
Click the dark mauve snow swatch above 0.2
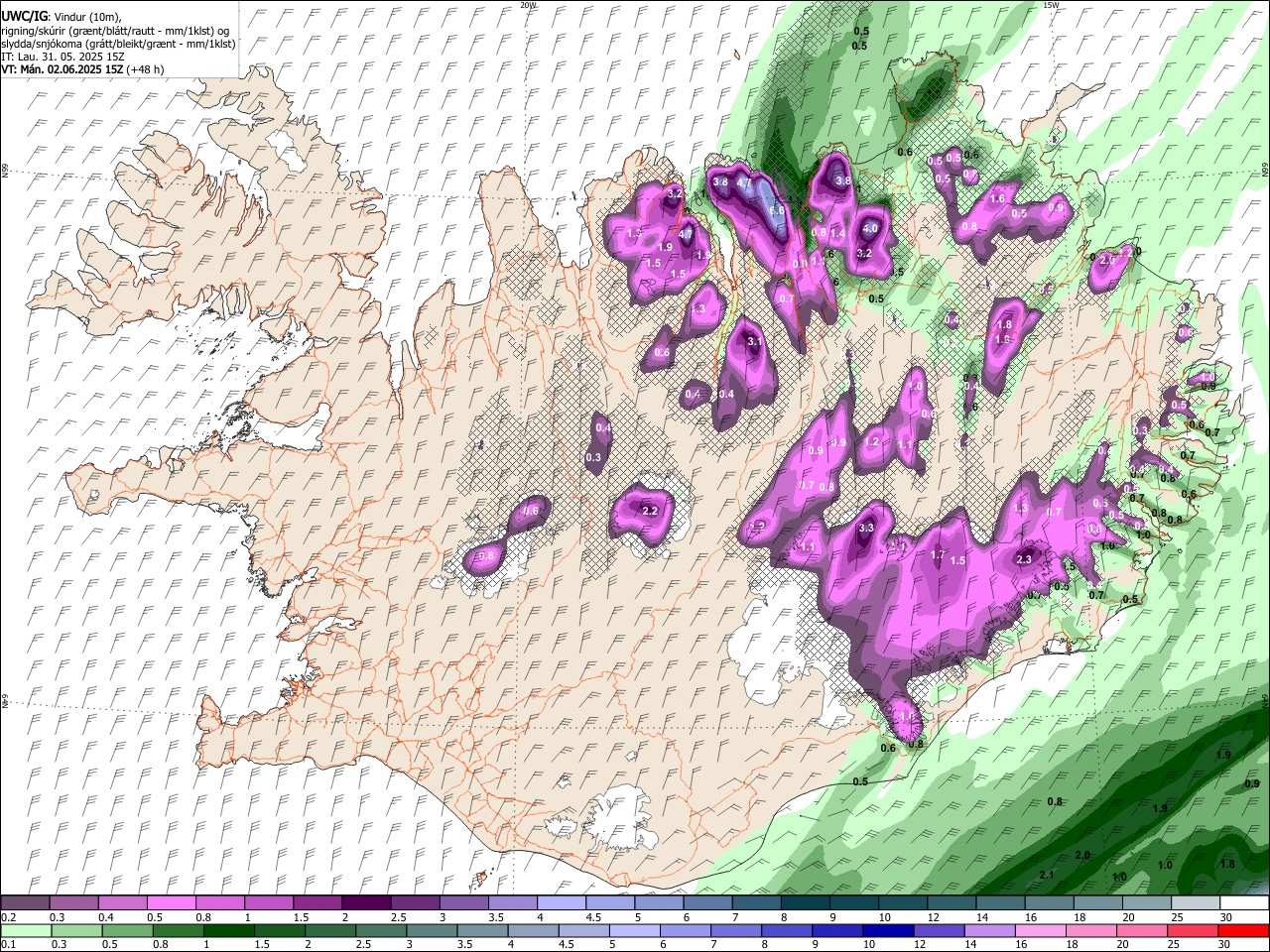point(25,902)
